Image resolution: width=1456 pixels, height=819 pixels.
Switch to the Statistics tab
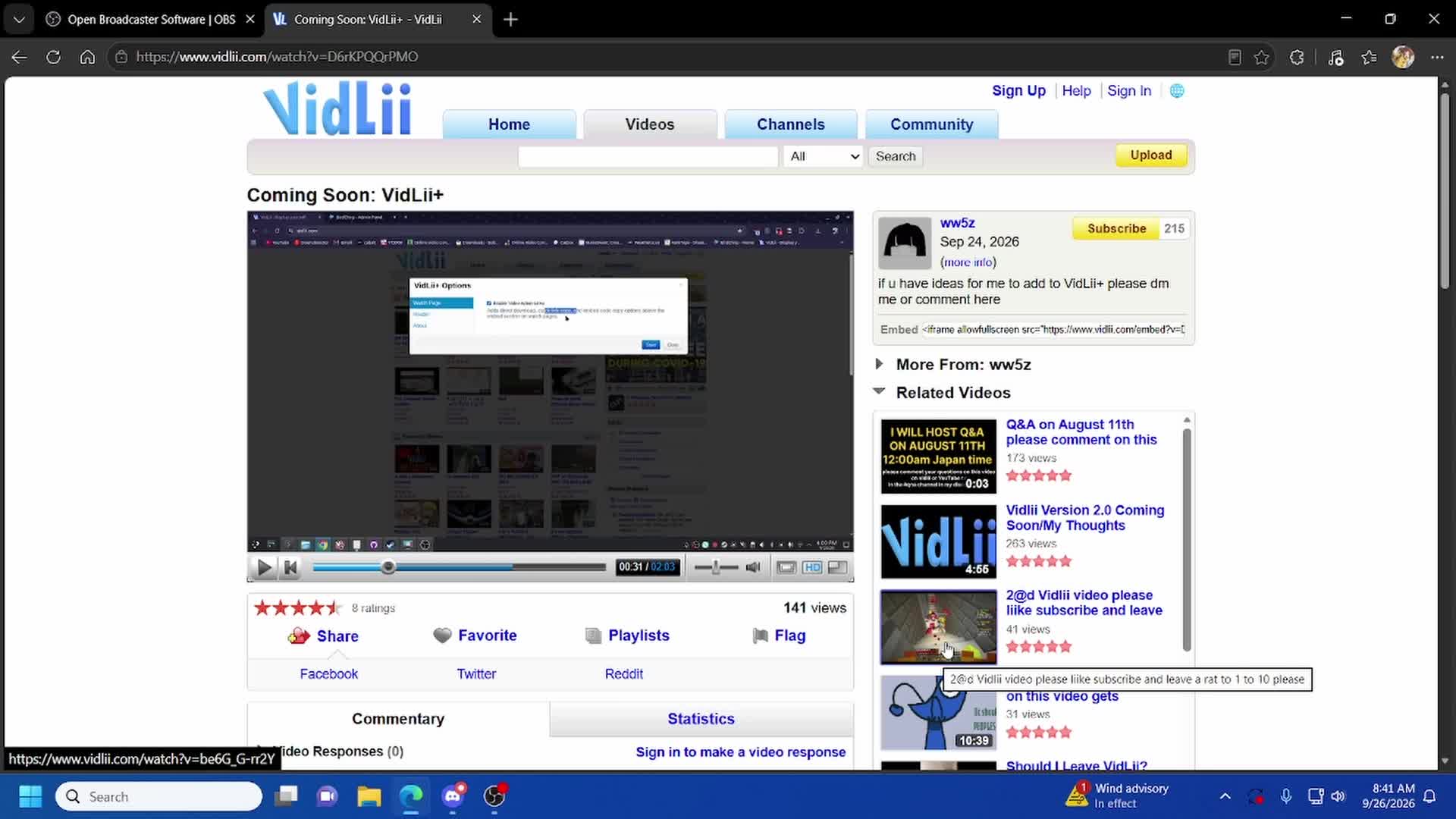[701, 719]
